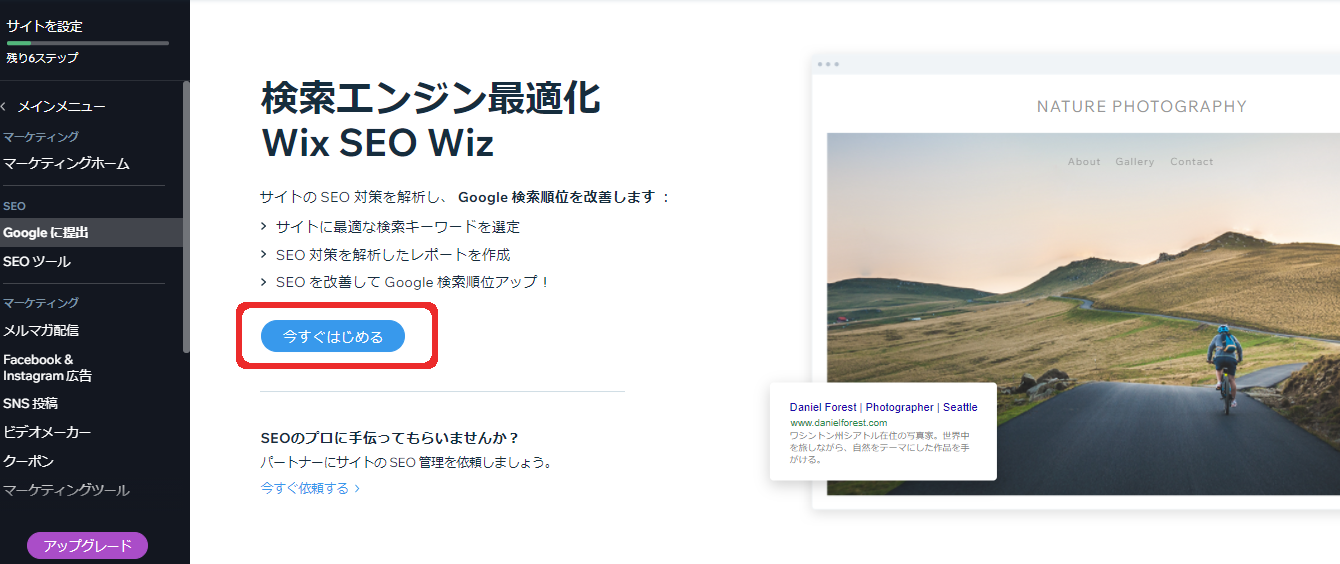Click About in preview site nav
This screenshot has height=564, width=1340.
[1084, 161]
